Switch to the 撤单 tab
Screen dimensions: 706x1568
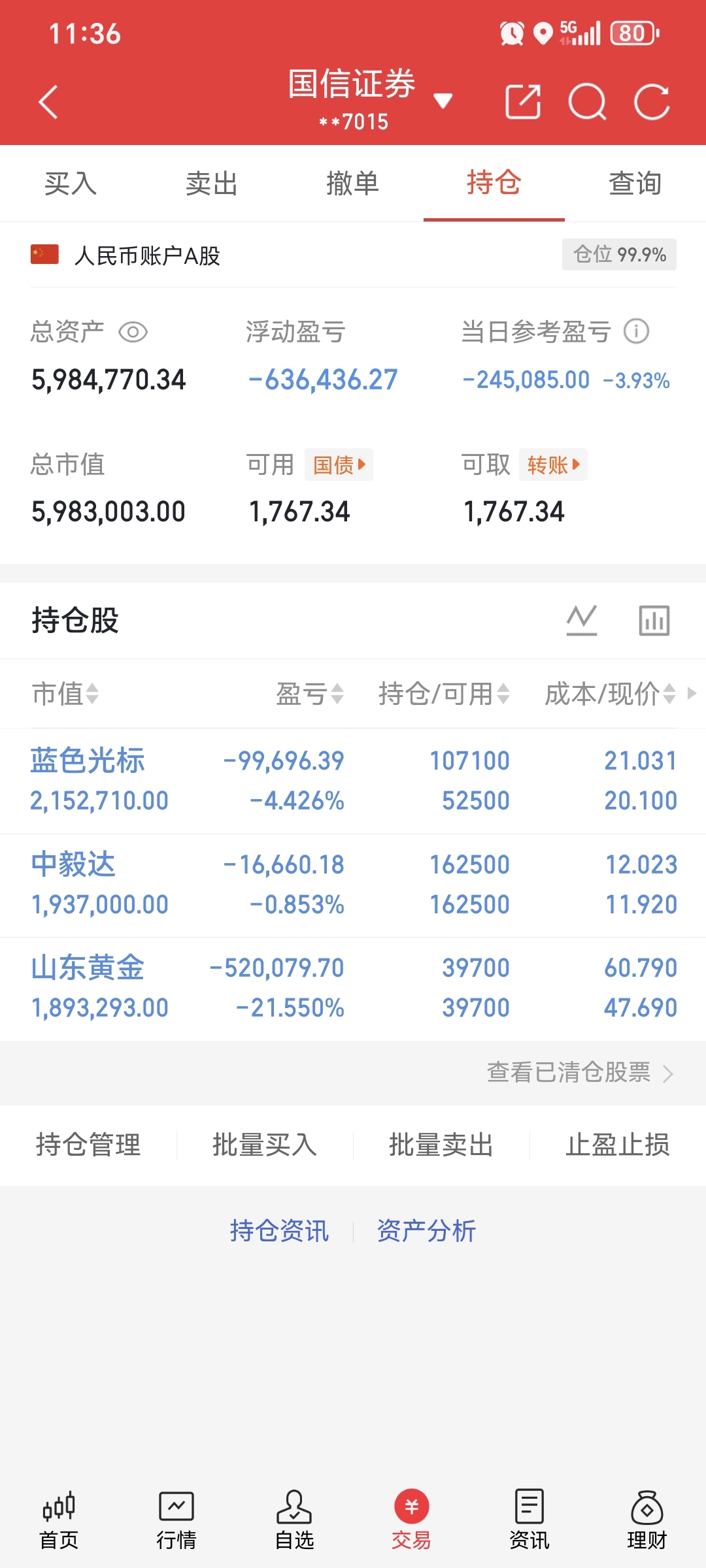point(353,184)
